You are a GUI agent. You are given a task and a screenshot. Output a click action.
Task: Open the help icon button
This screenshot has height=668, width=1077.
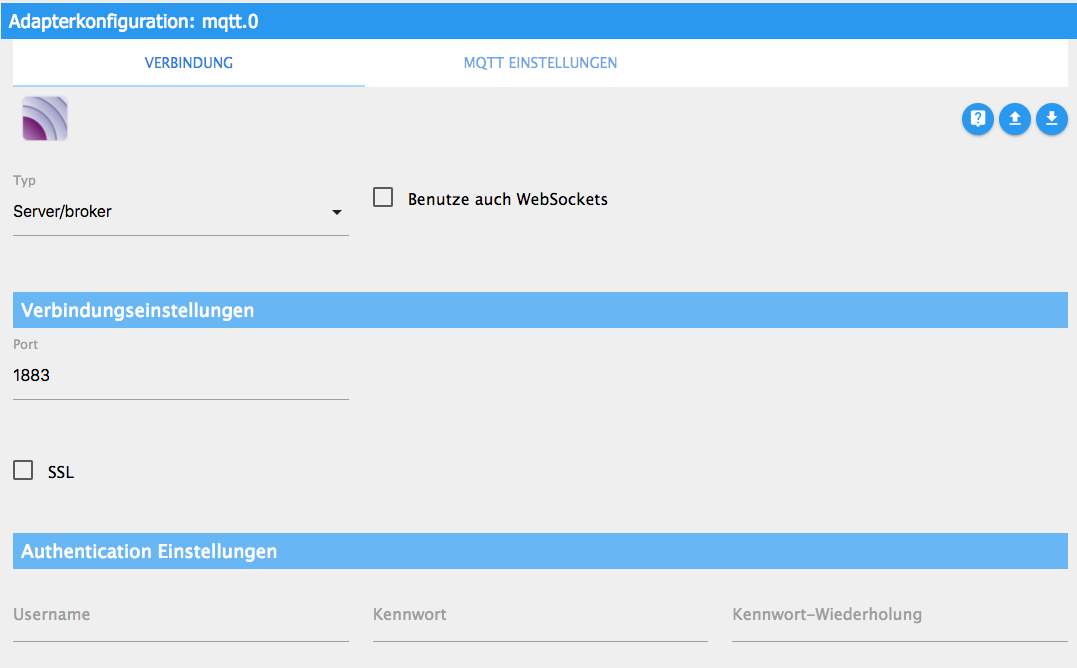[977, 119]
